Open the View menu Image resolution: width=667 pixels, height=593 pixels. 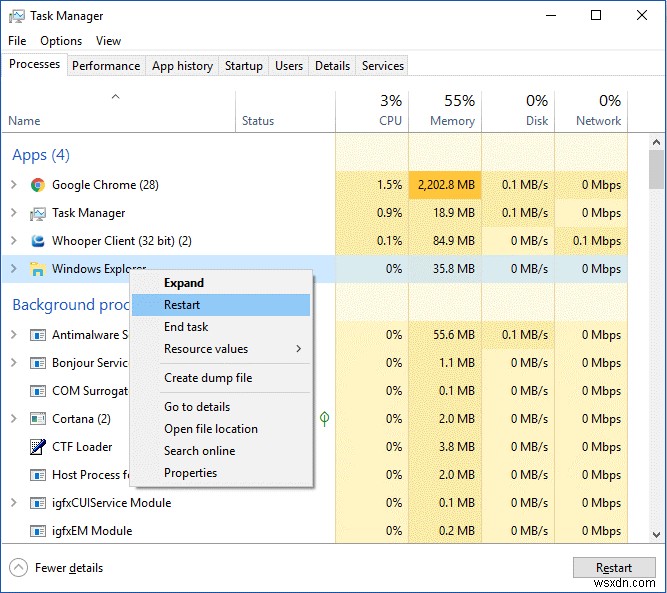tap(108, 41)
